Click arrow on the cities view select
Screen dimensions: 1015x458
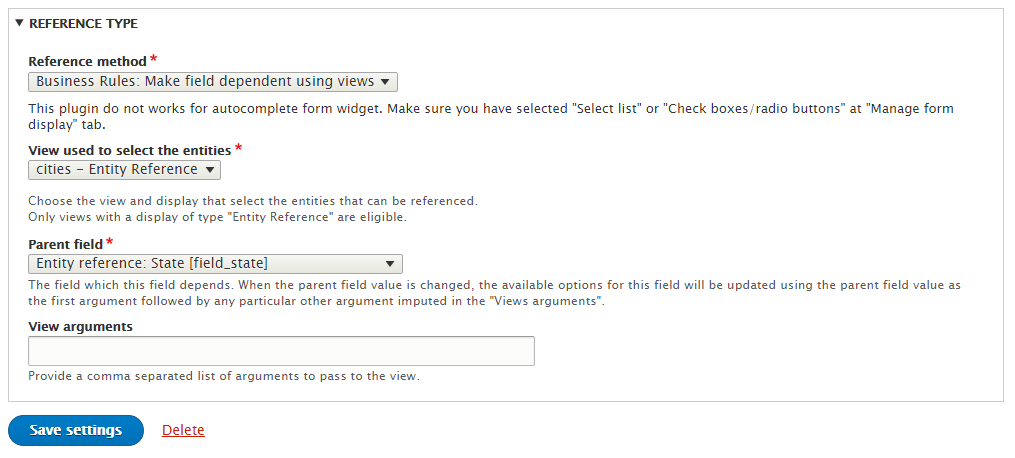click(209, 170)
